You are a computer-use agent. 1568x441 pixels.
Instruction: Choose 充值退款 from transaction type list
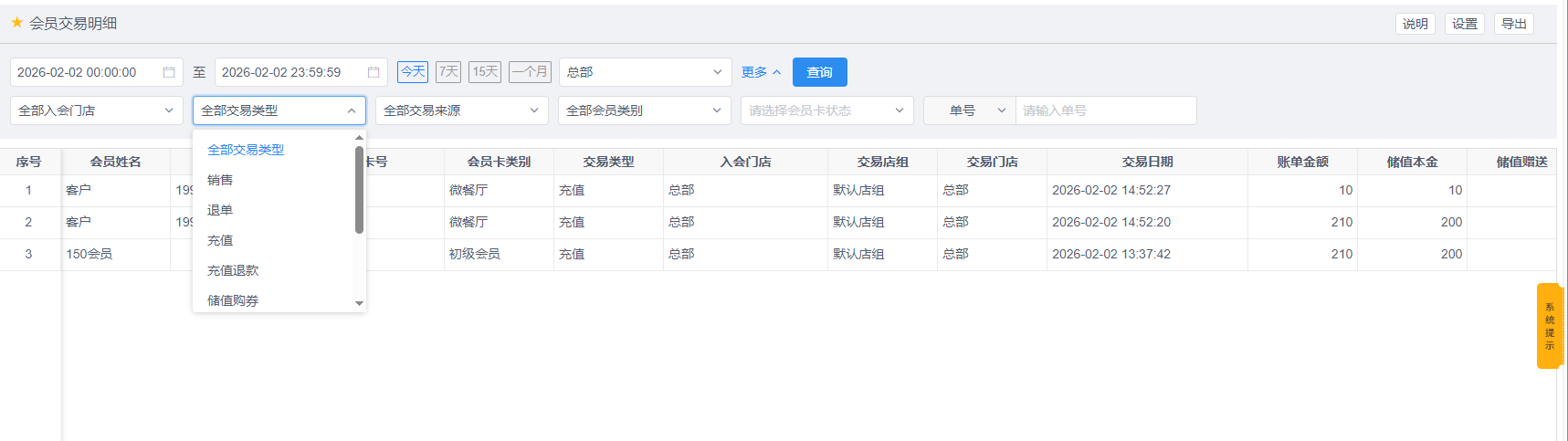coord(233,270)
